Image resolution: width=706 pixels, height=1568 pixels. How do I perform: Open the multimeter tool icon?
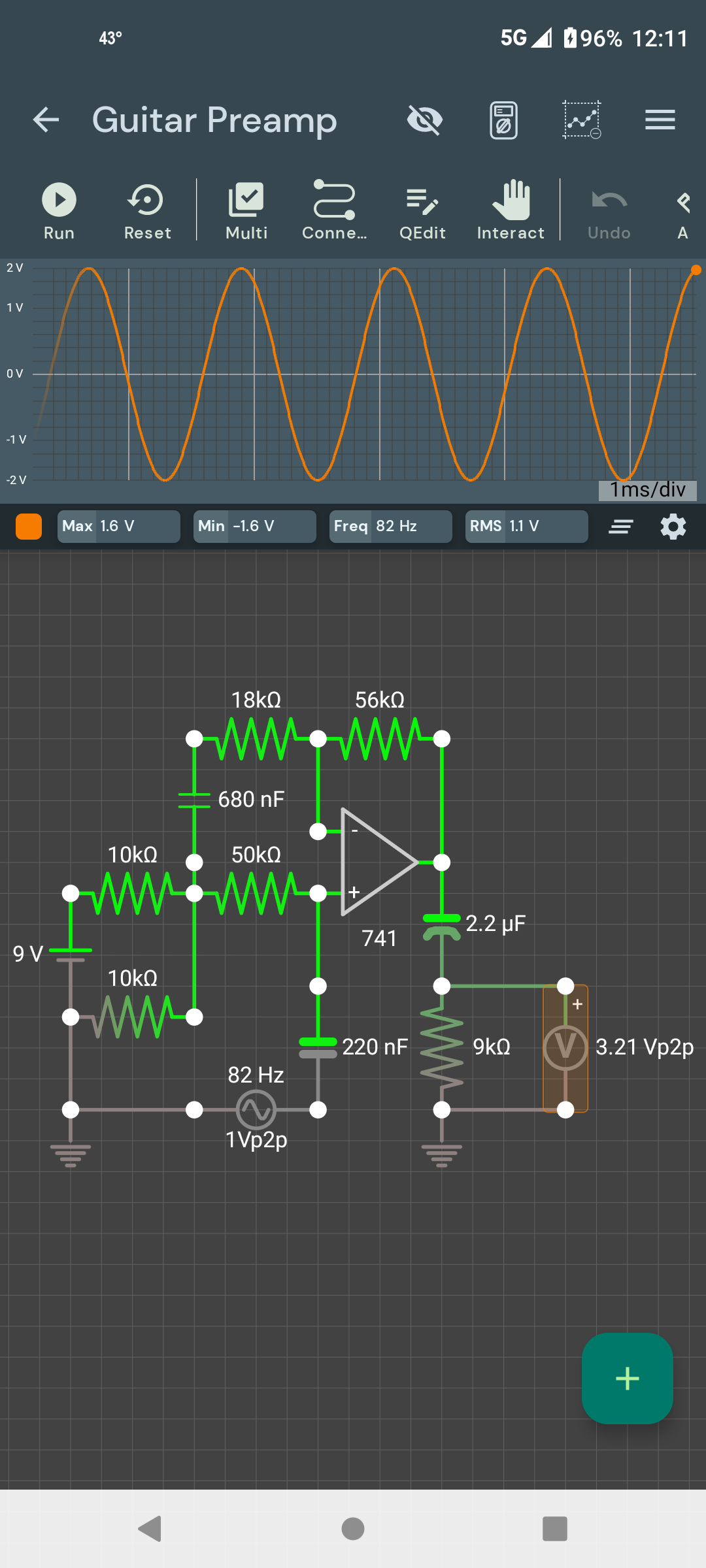point(503,120)
